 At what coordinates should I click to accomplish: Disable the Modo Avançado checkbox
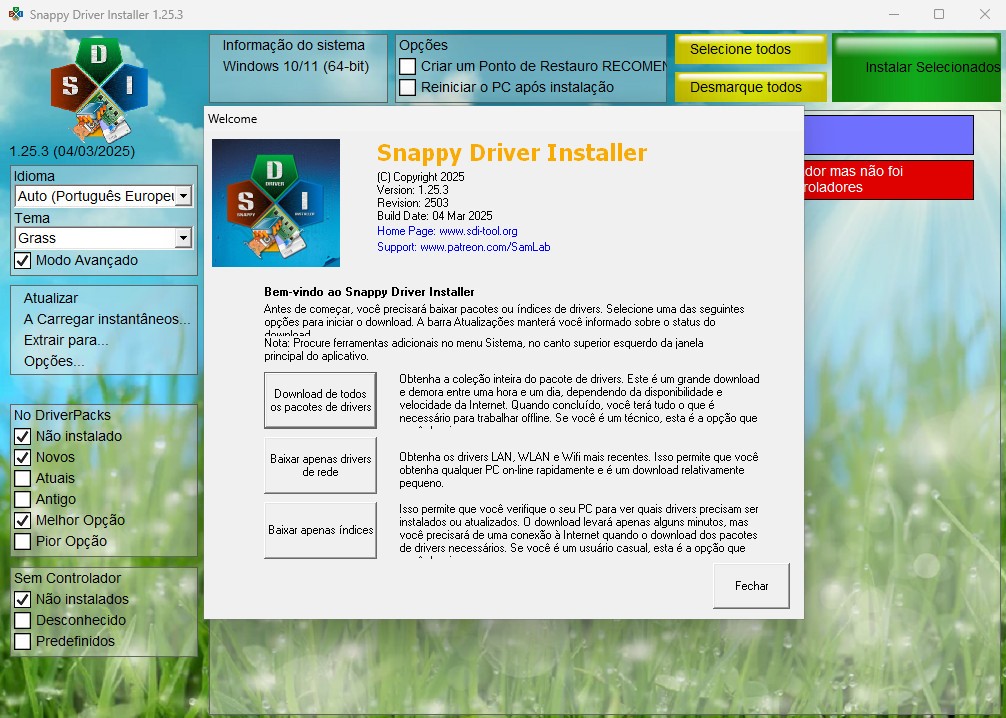point(22,261)
